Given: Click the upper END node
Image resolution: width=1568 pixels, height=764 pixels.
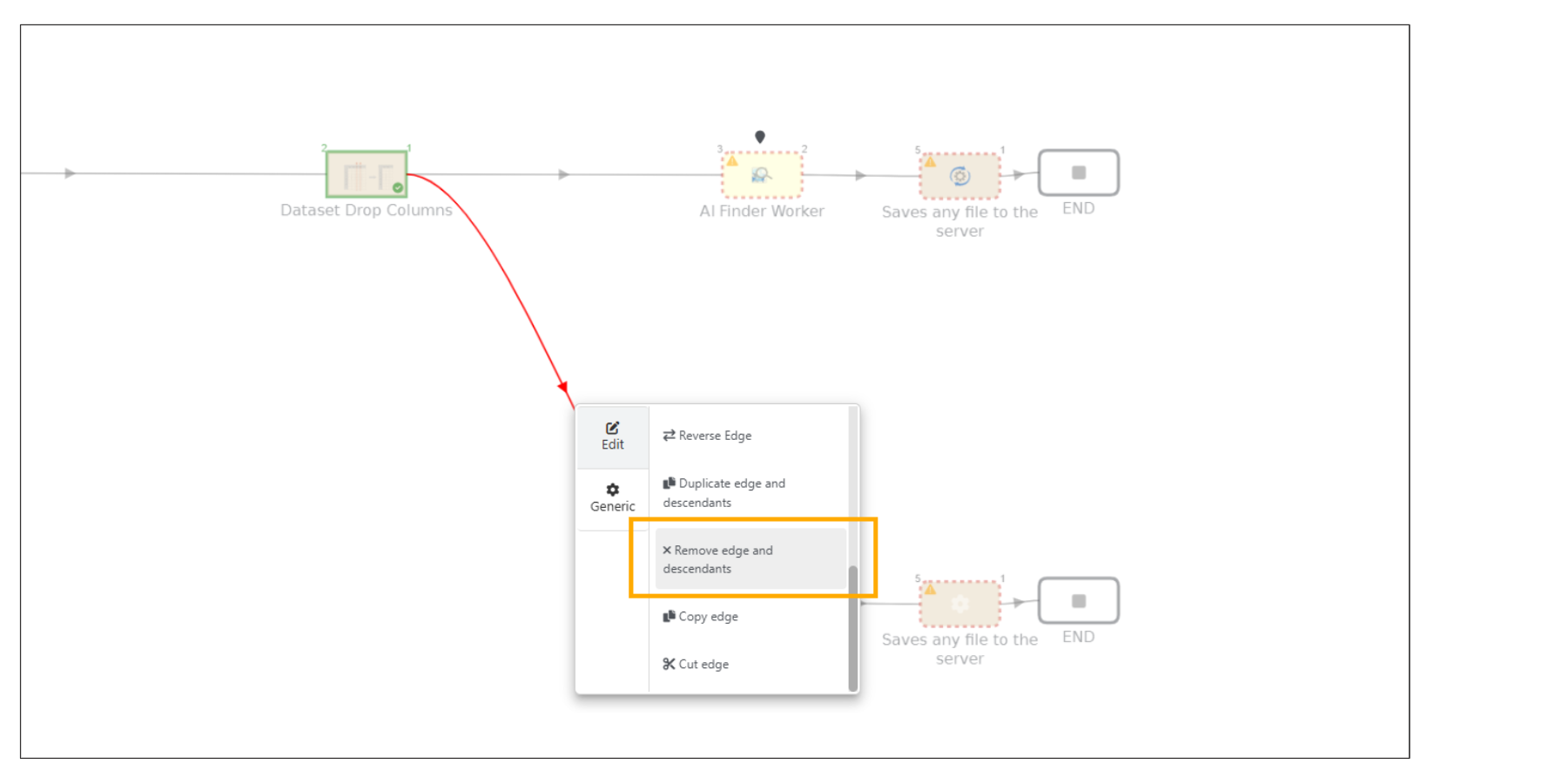Looking at the screenshot, I should [x=1078, y=172].
